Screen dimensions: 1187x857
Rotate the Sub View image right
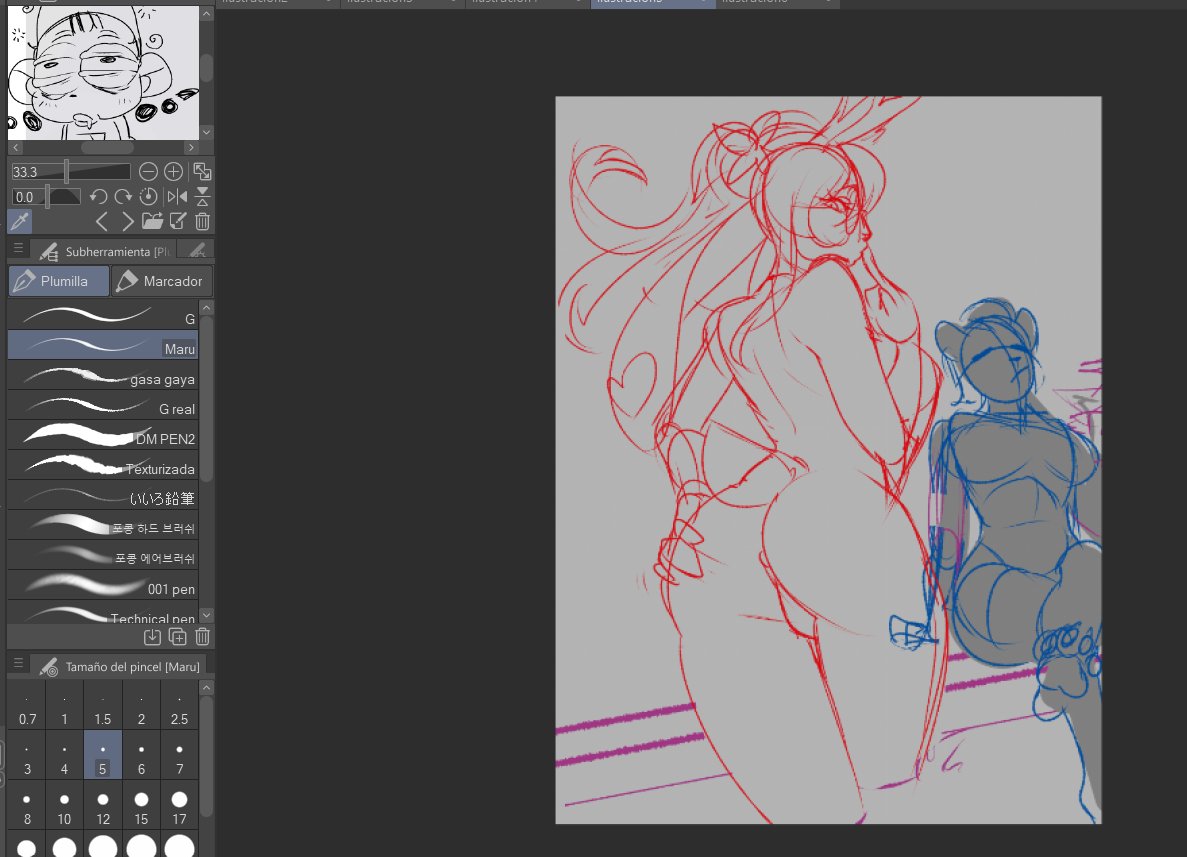click(123, 197)
